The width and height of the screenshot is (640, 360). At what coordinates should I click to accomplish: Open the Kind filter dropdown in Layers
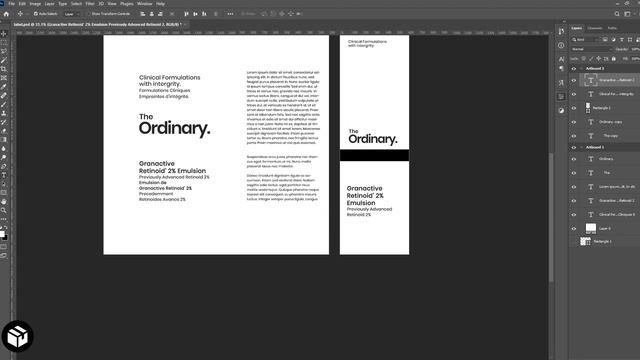click(584, 40)
